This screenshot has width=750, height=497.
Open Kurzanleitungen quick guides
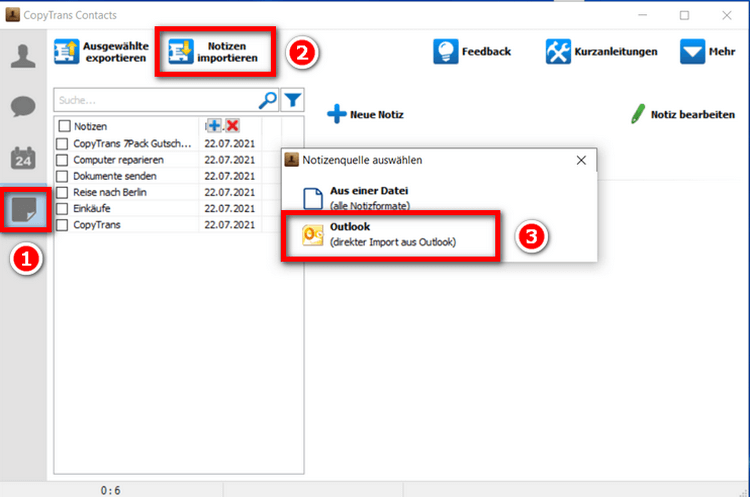click(602, 52)
